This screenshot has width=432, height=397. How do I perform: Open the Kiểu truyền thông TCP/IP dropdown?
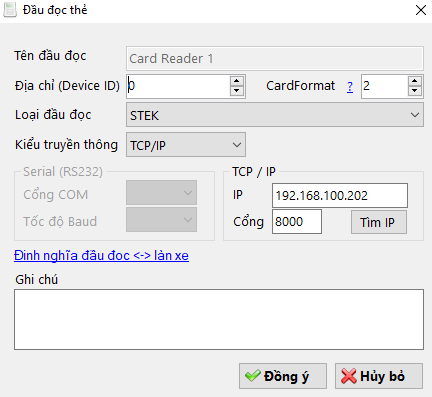186,145
